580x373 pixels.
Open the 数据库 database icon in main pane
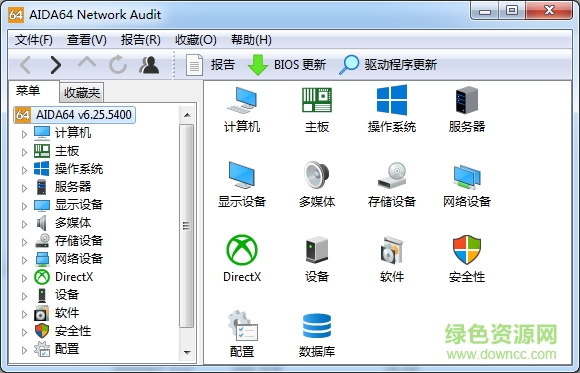[317, 326]
